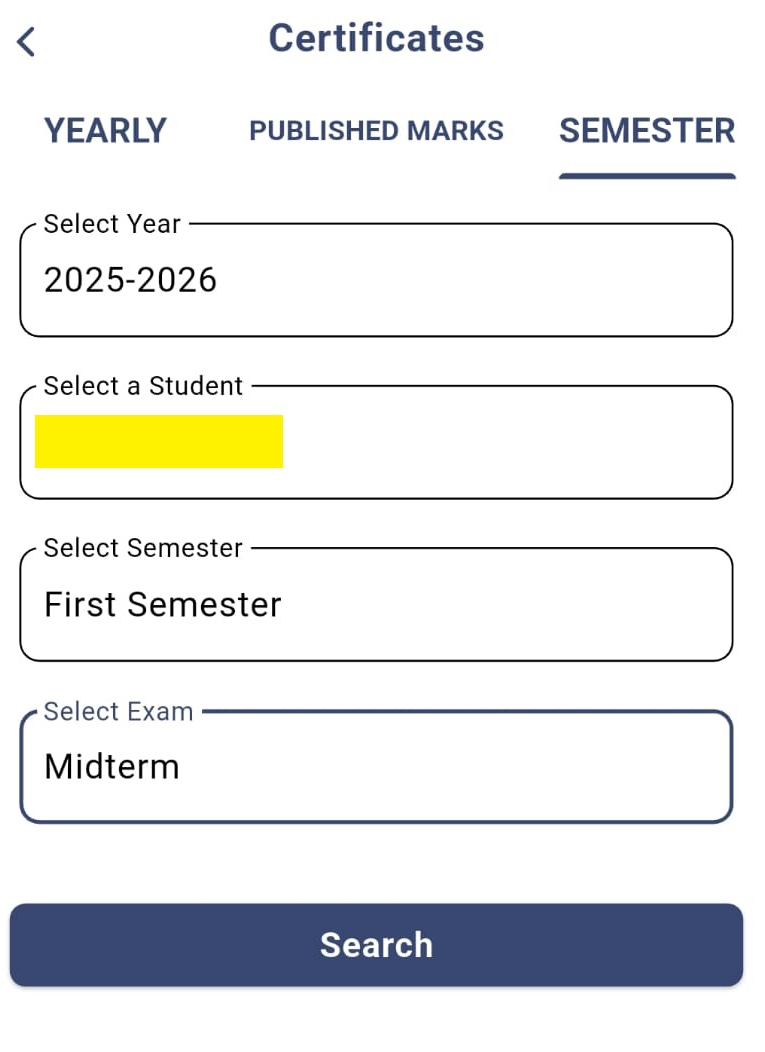Tap the back arrow icon

27,42
